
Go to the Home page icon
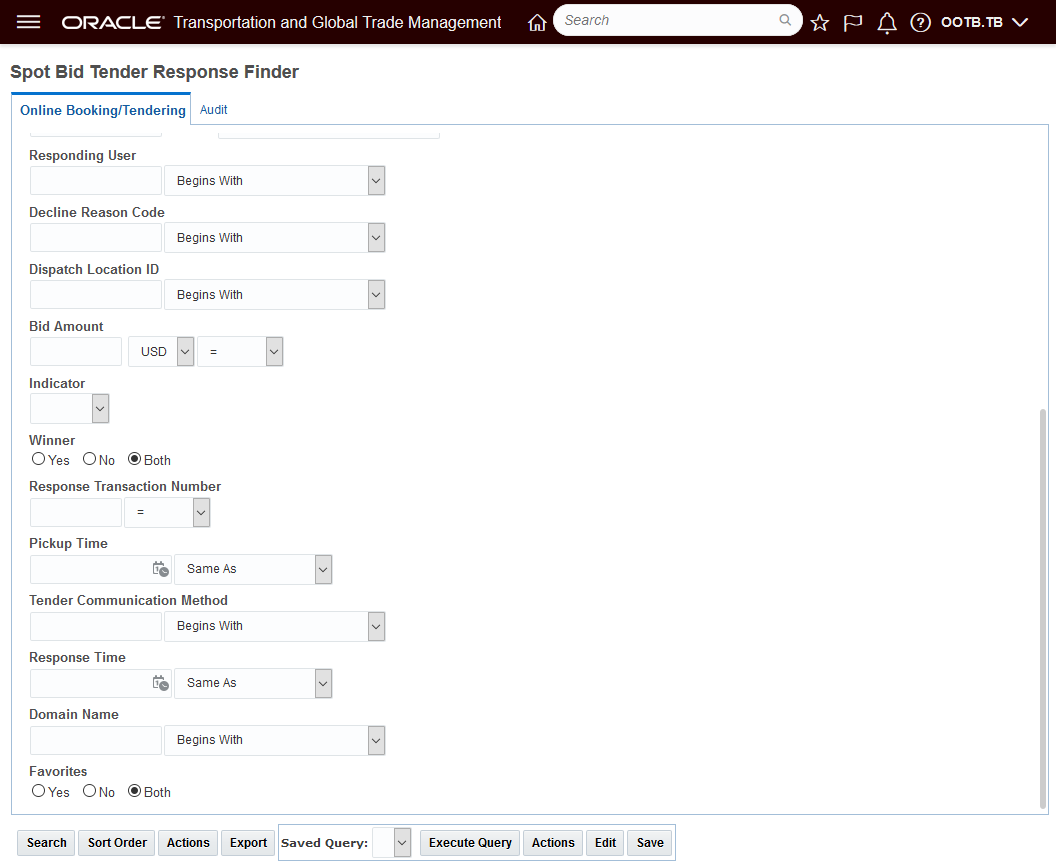[537, 22]
